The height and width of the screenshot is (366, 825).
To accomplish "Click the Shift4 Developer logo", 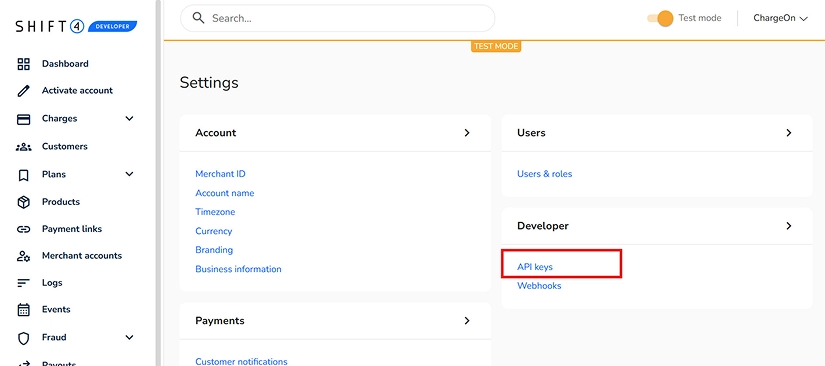I will 76,26.
